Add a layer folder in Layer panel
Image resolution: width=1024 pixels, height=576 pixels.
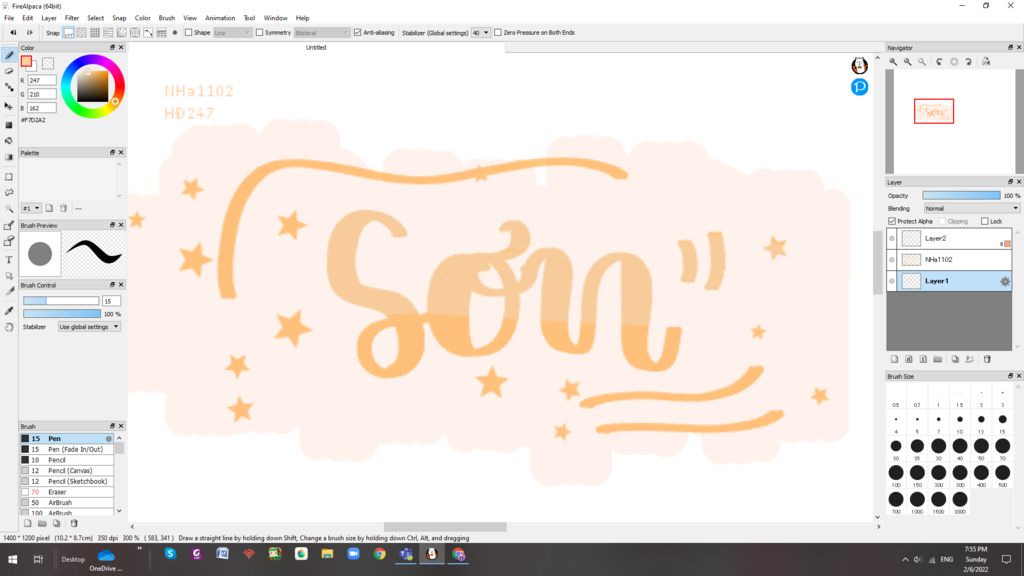938,359
